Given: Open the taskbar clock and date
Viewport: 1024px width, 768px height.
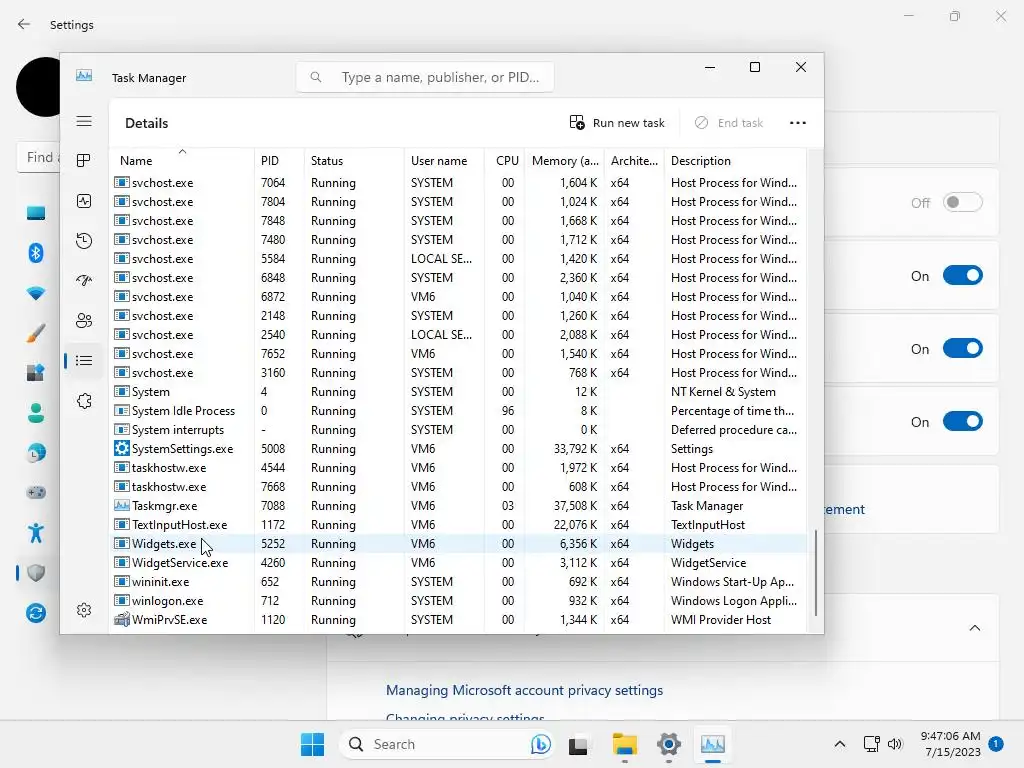Looking at the screenshot, I should pos(950,744).
